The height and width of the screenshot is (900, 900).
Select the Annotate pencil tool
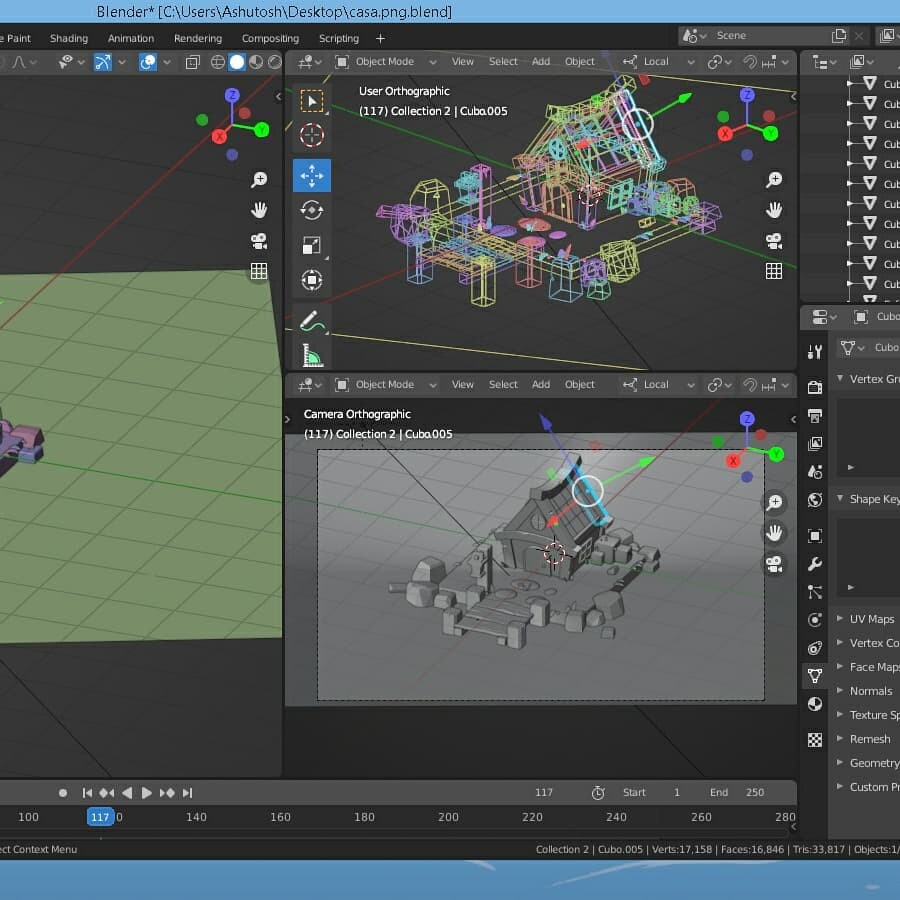coord(312,320)
